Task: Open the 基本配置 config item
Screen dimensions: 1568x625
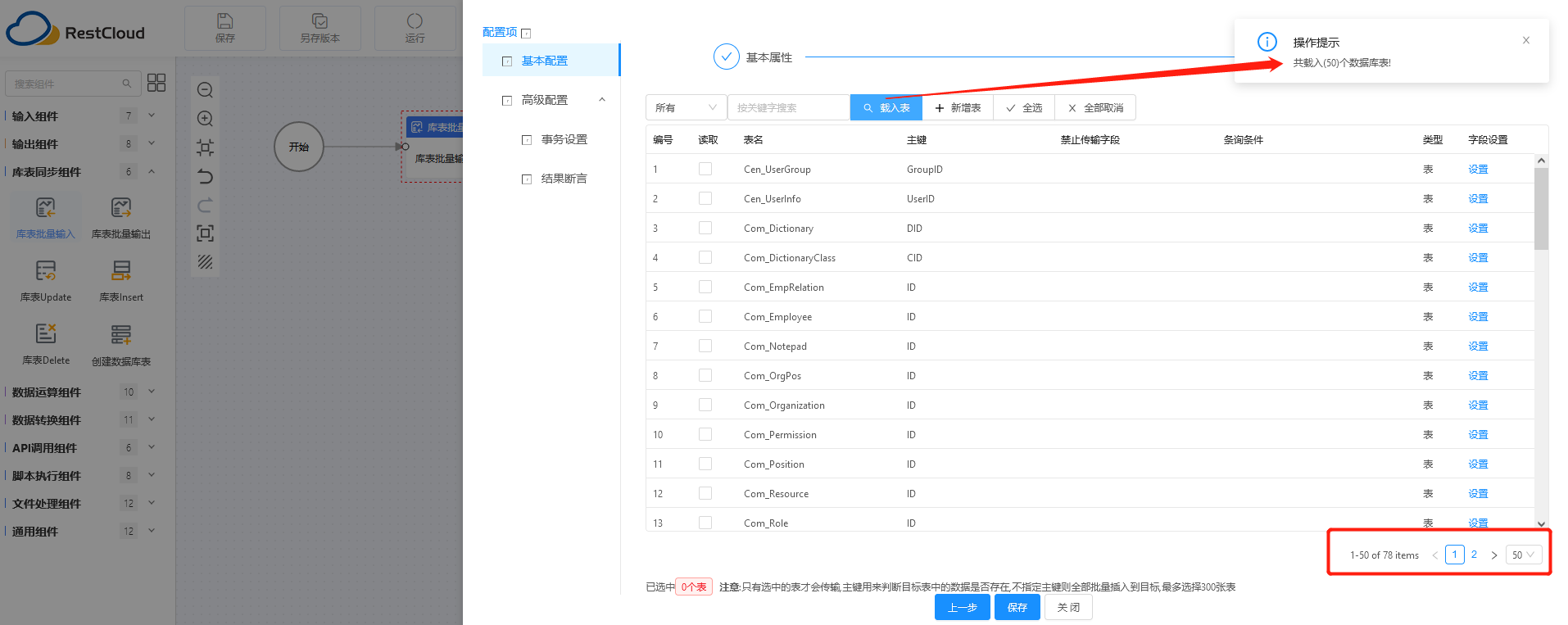Action: coord(551,61)
